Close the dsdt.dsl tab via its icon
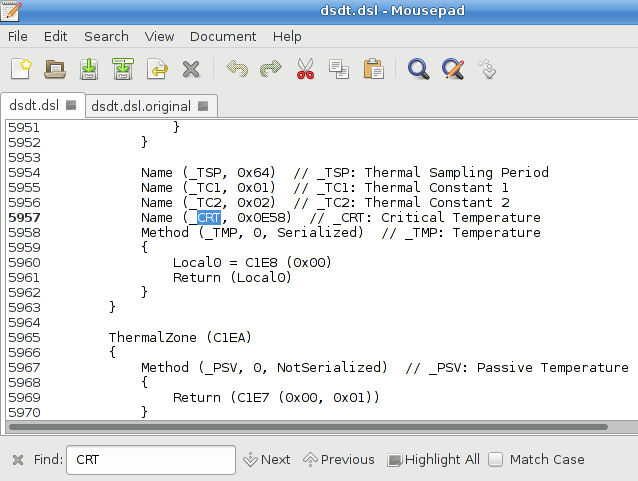This screenshot has height=481, width=638. point(71,105)
